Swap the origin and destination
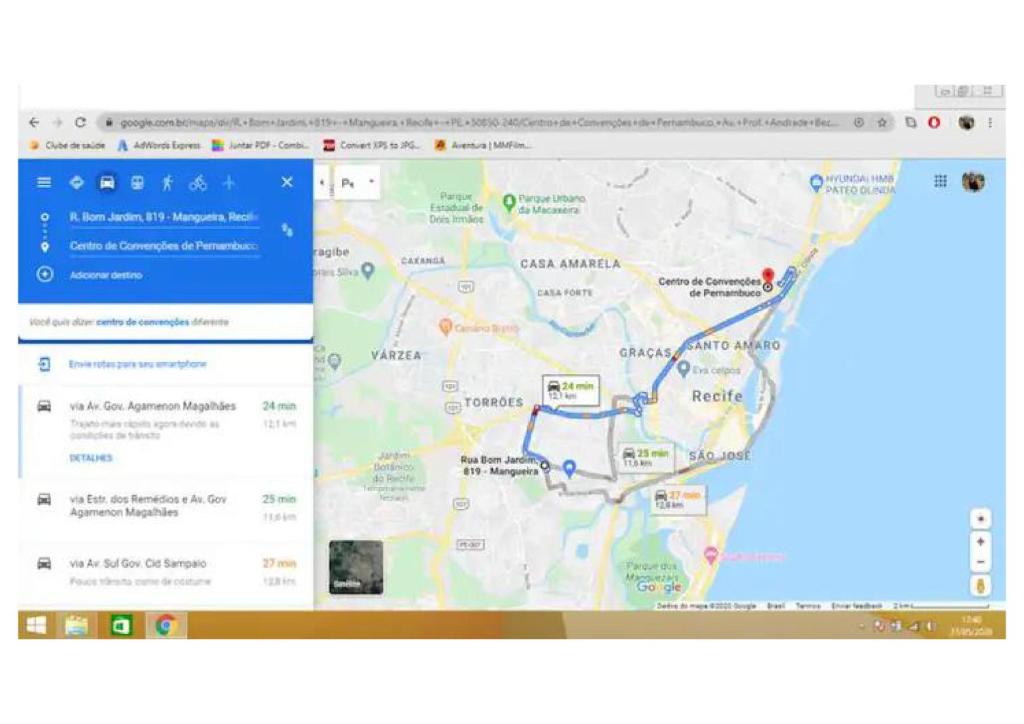The image size is (1024, 724). click(x=287, y=230)
